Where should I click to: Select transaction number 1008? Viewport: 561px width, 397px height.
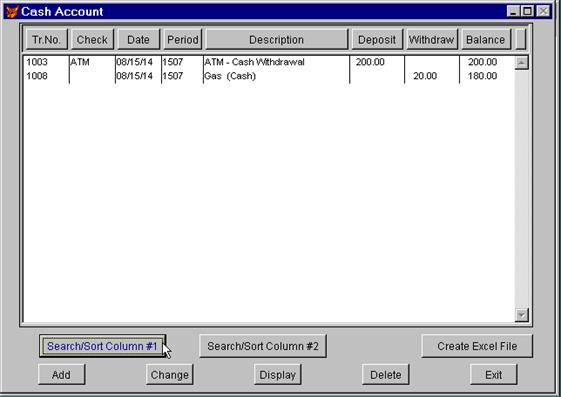pyautogui.click(x=37, y=76)
